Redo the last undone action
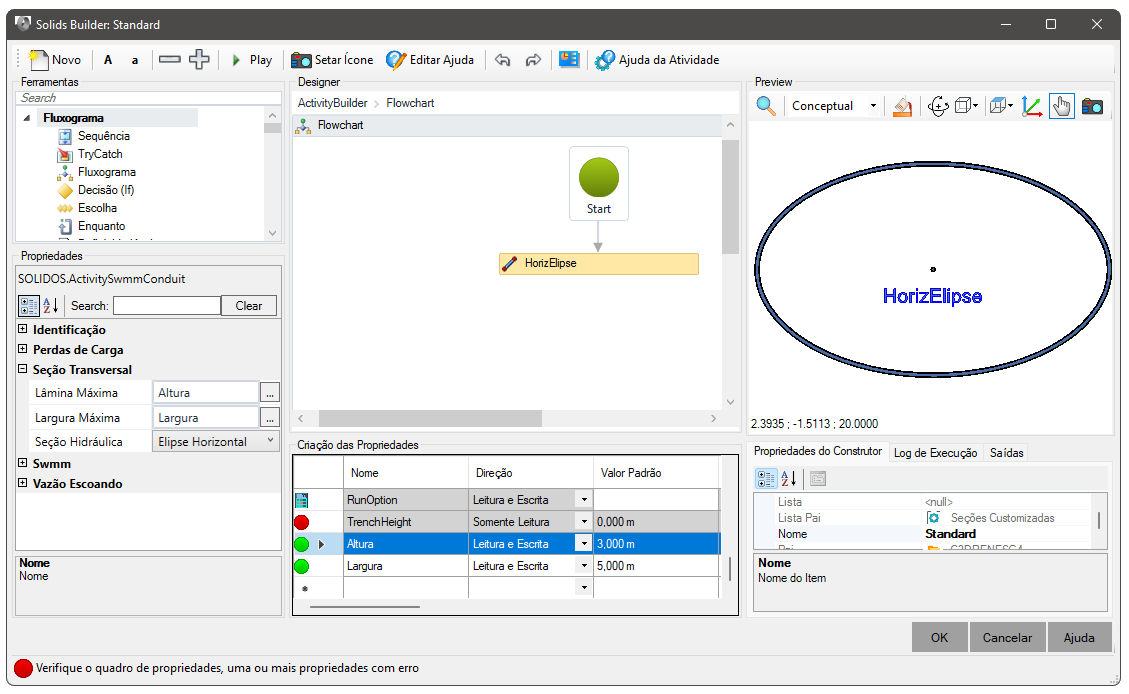 coord(533,60)
